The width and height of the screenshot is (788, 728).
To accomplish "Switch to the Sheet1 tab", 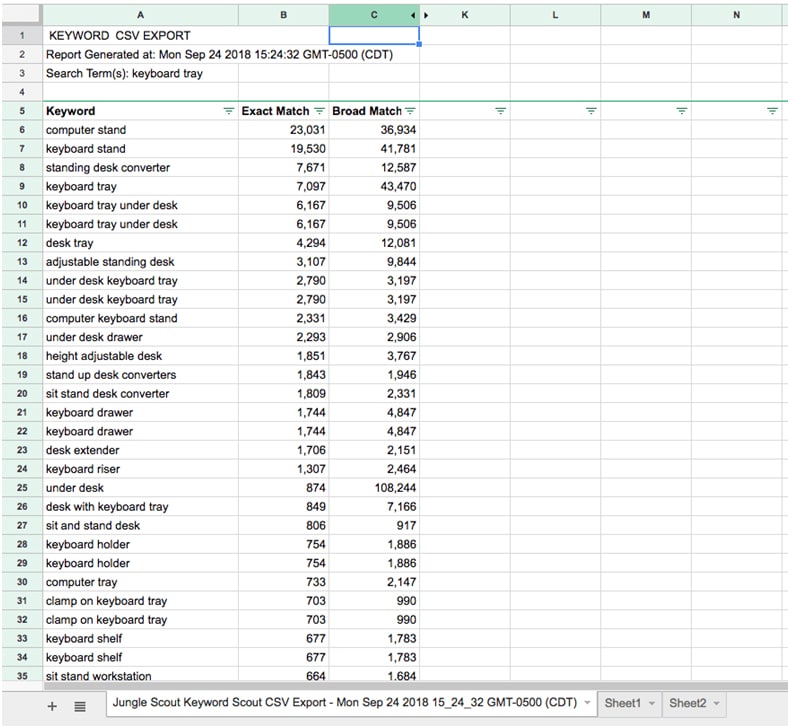I will tap(622, 703).
